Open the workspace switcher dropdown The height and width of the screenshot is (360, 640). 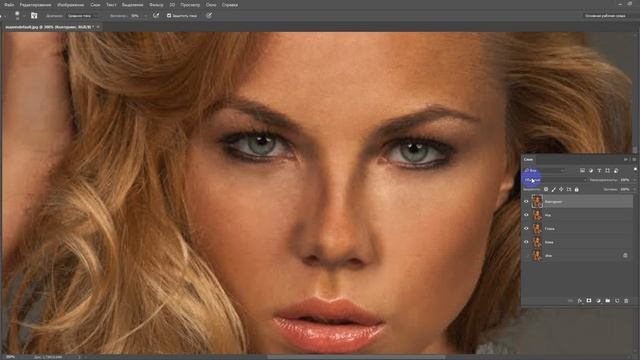606,16
